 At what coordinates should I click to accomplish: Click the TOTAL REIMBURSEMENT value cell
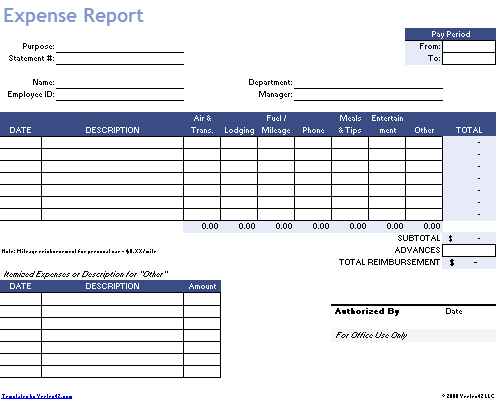click(x=469, y=262)
